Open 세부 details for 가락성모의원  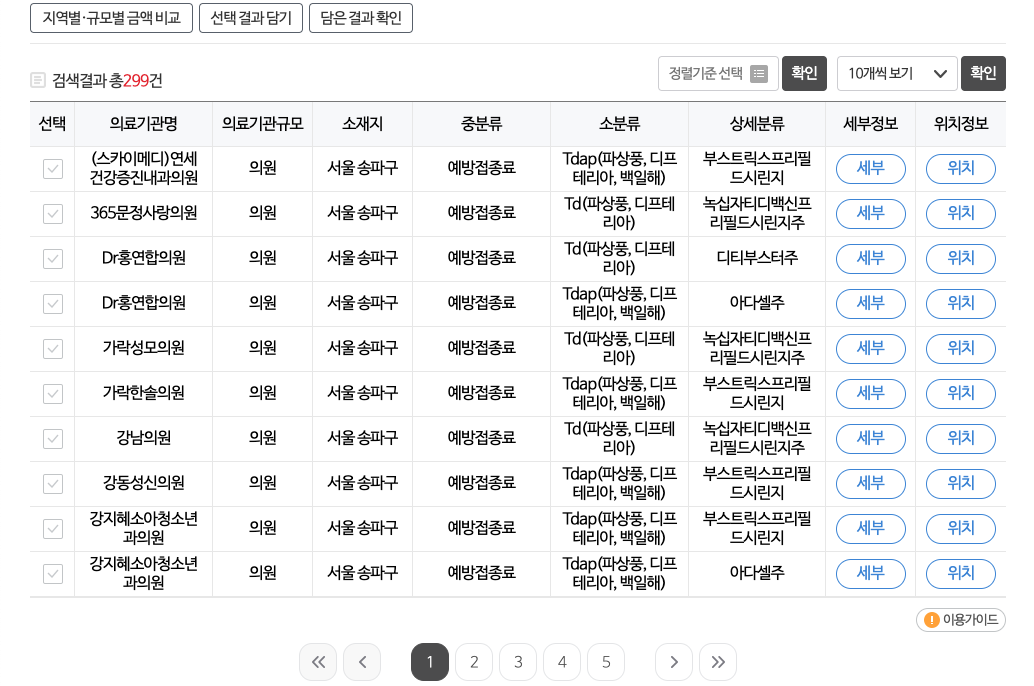tap(870, 348)
